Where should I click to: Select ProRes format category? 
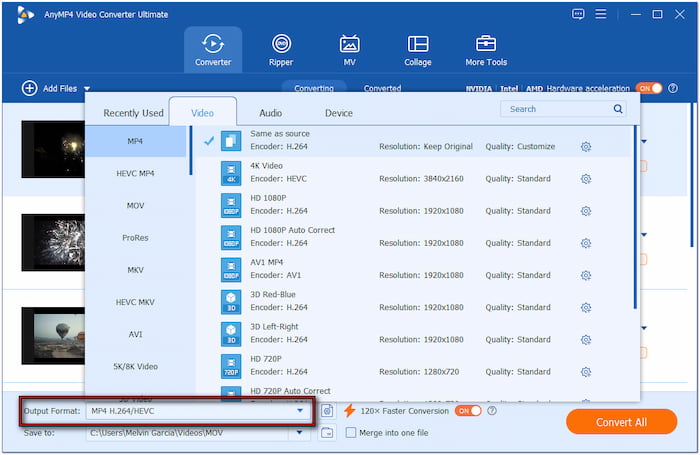click(135, 238)
